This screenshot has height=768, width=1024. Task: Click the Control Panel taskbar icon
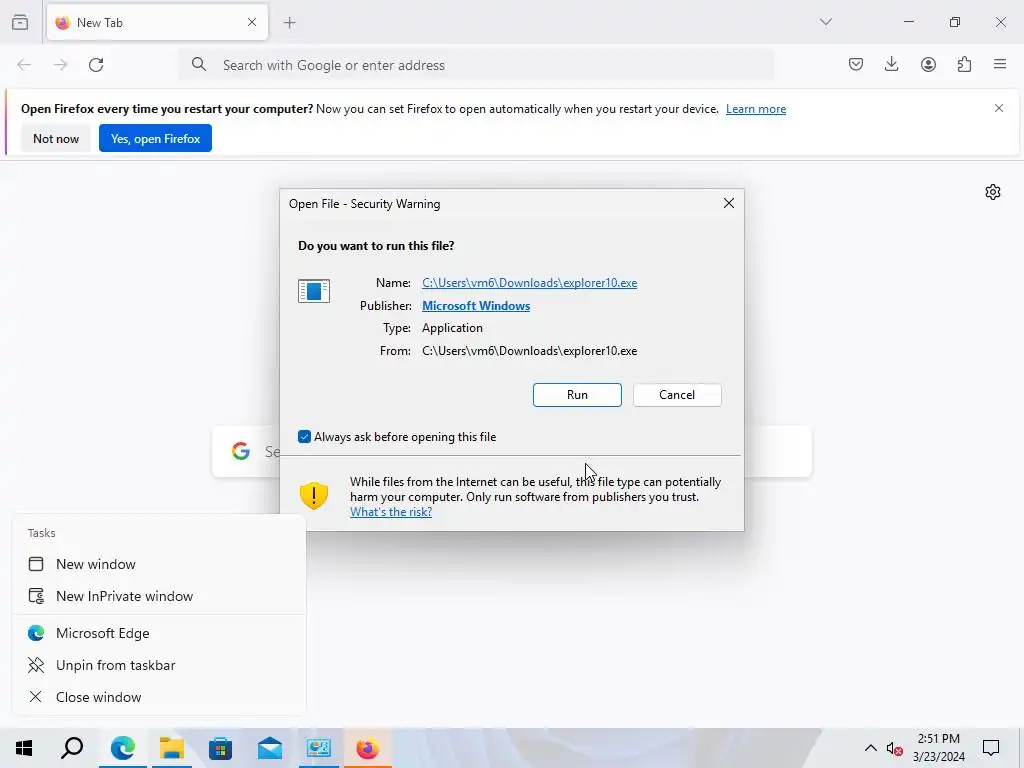click(319, 748)
